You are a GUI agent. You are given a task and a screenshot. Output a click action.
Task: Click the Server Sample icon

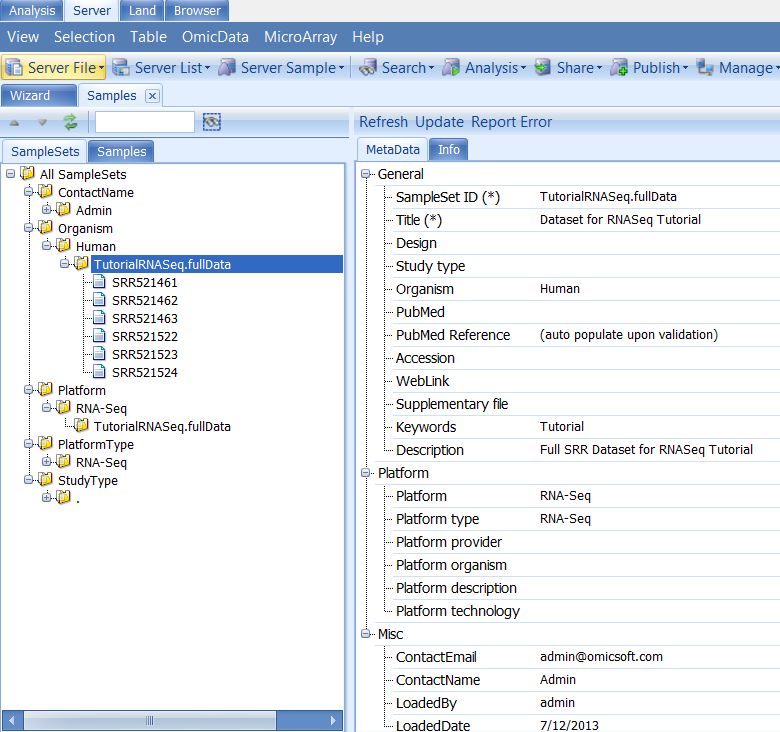pos(227,67)
